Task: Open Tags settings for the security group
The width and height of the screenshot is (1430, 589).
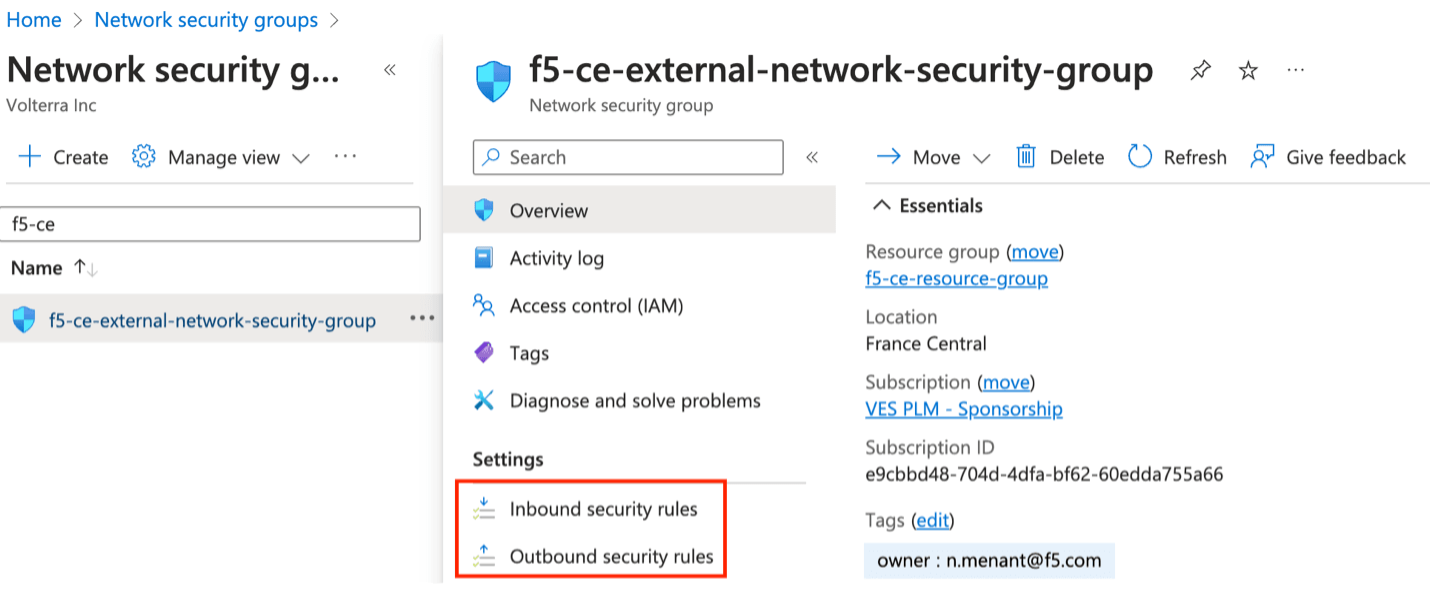Action: [528, 352]
